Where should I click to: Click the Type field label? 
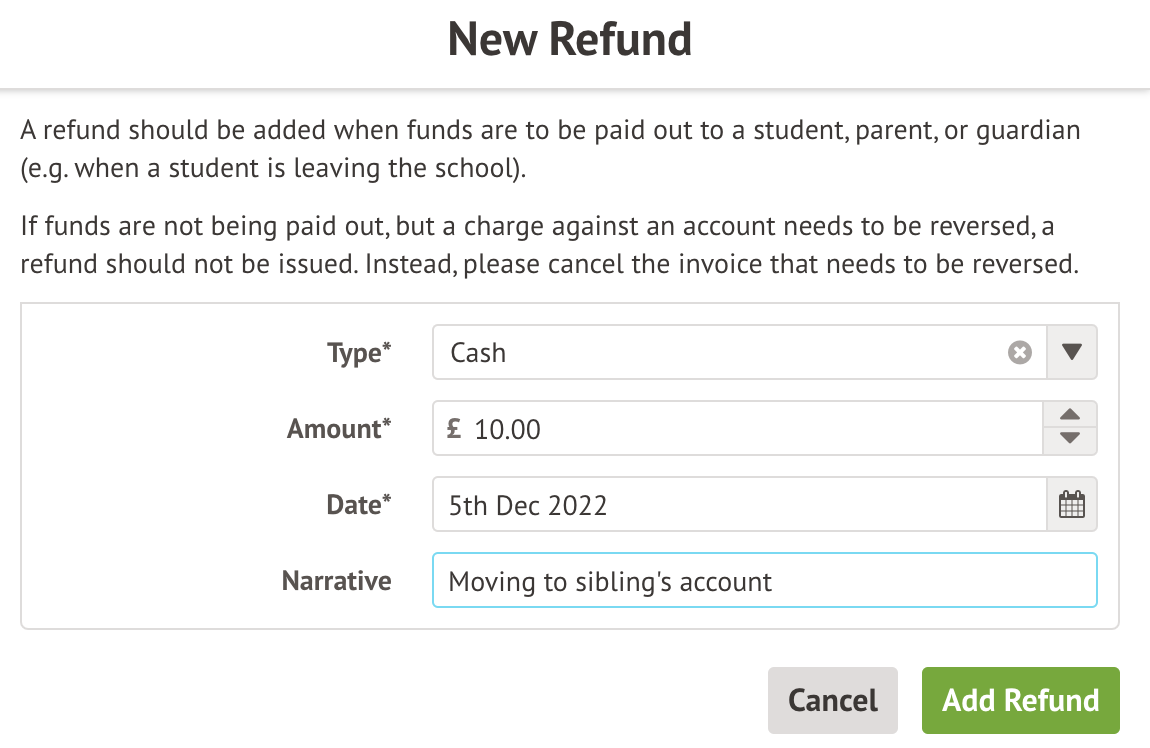[354, 353]
